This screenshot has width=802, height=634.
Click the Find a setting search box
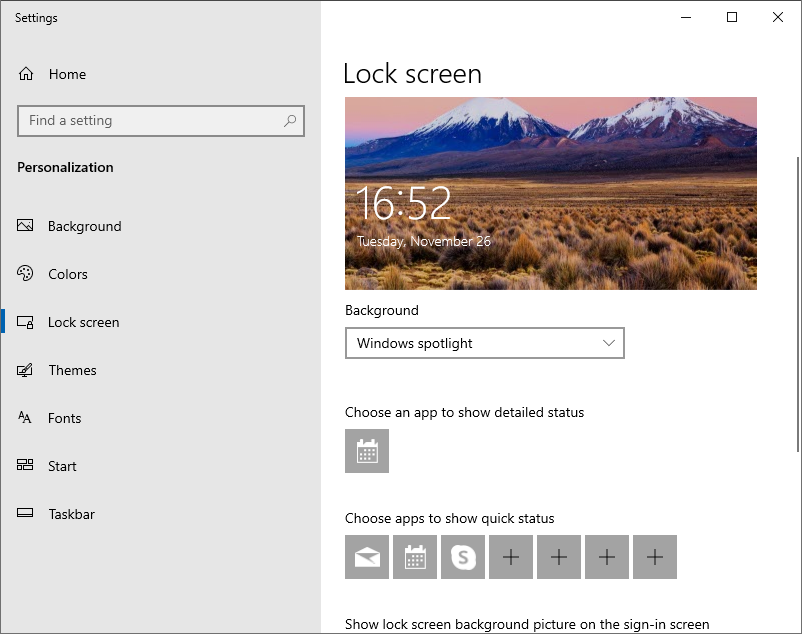pyautogui.click(x=161, y=121)
